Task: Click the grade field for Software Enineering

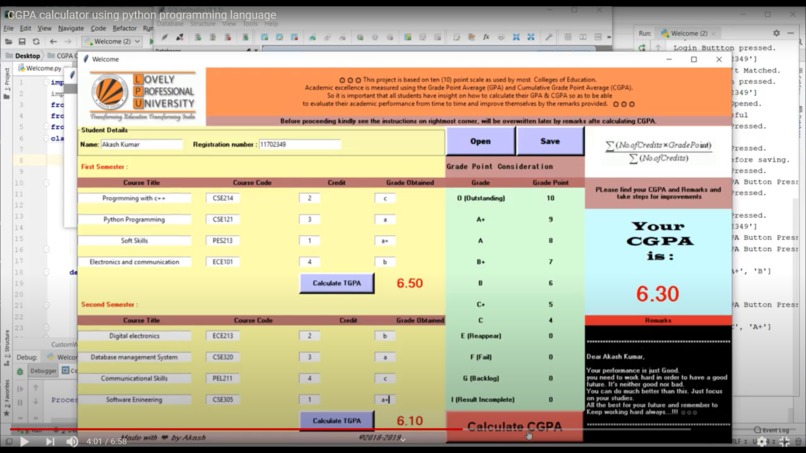Action: (385, 400)
